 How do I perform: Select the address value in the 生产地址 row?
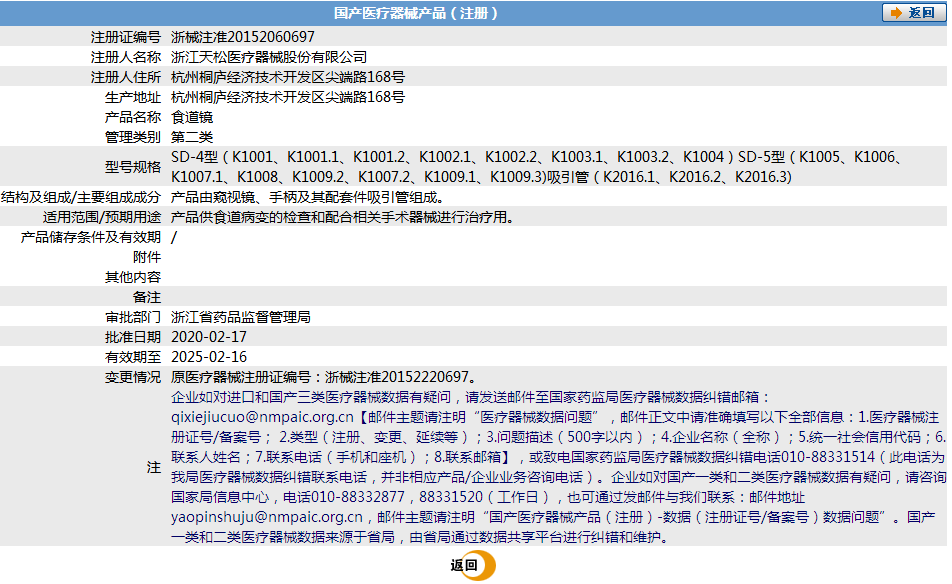(x=288, y=97)
